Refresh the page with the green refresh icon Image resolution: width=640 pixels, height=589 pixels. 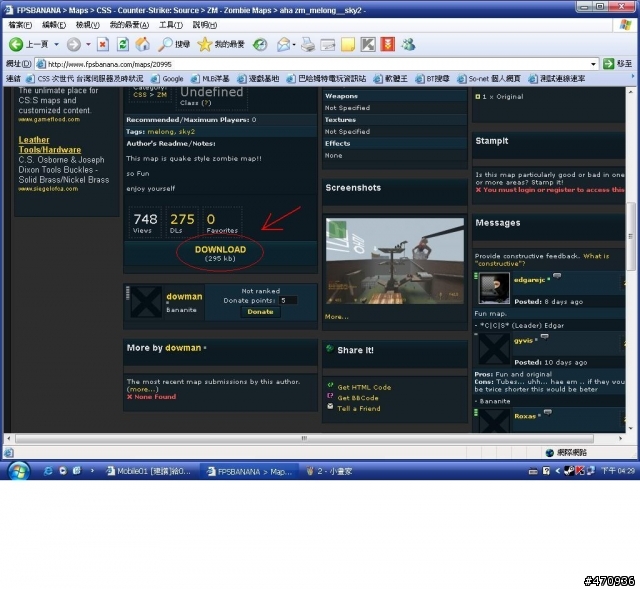[123, 44]
